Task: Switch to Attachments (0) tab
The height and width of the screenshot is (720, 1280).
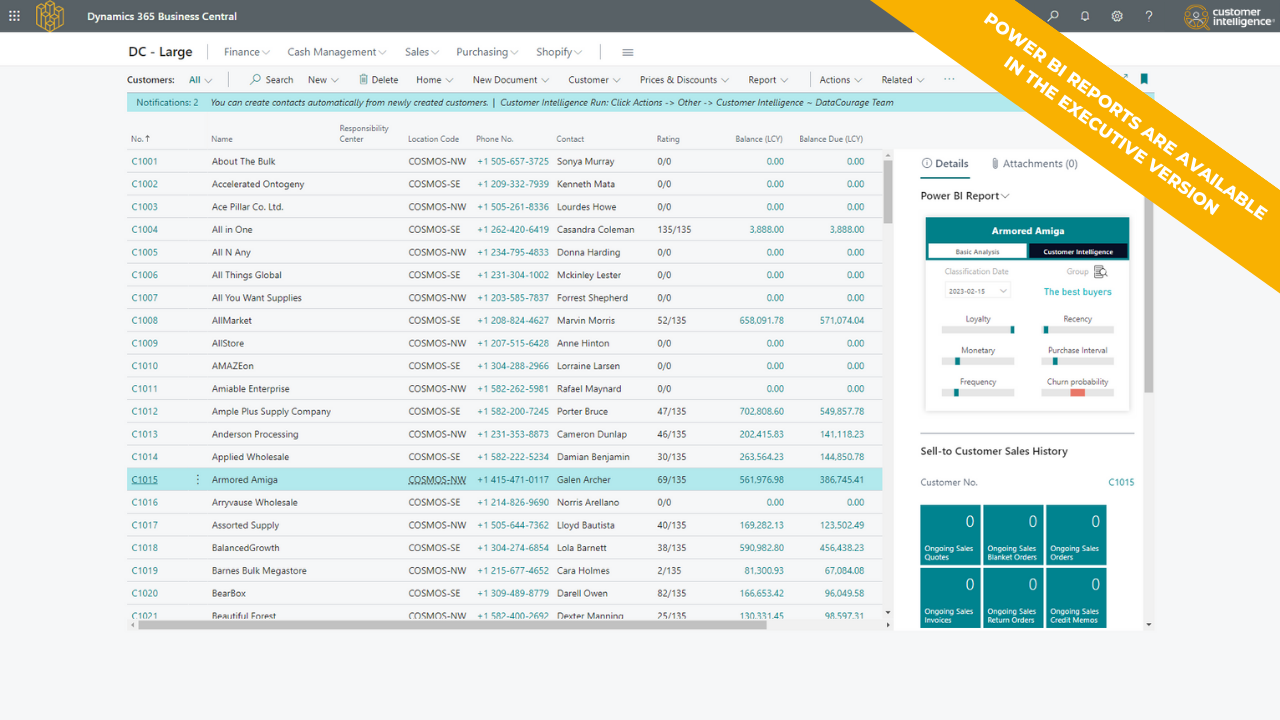Action: (x=1034, y=164)
